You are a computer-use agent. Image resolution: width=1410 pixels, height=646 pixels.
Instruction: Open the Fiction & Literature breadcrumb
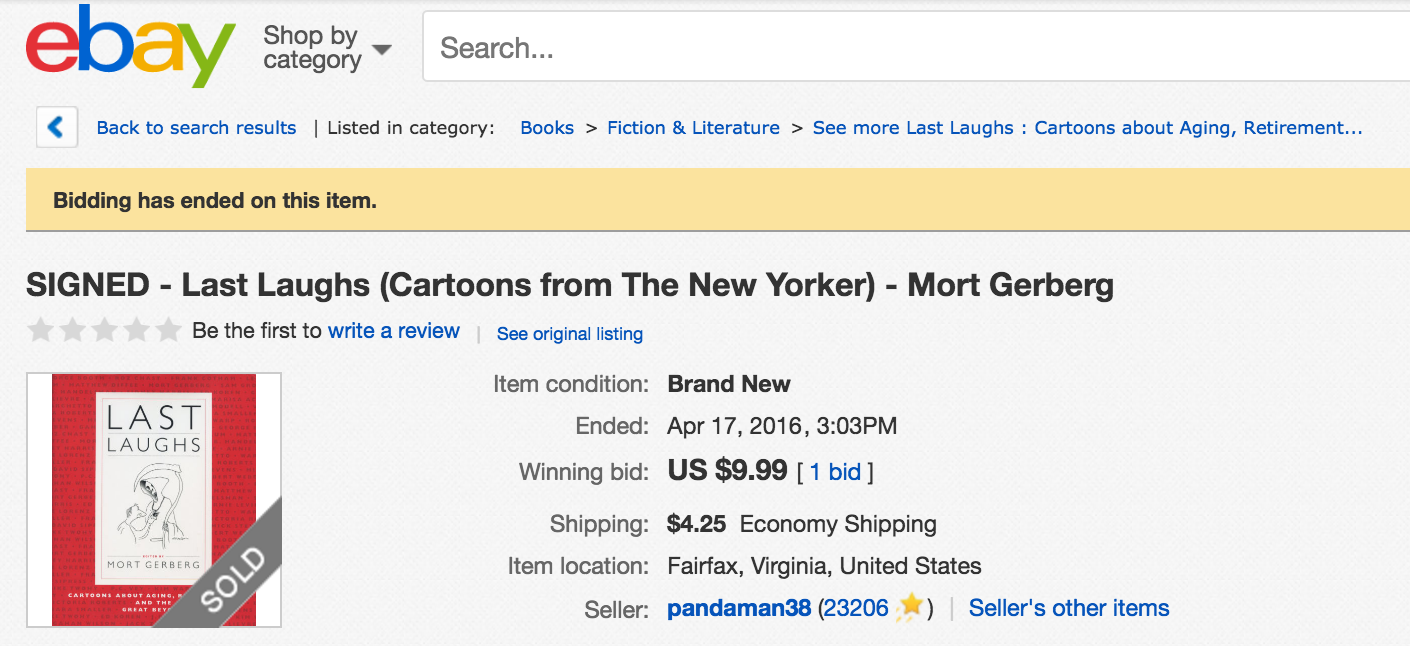point(693,128)
